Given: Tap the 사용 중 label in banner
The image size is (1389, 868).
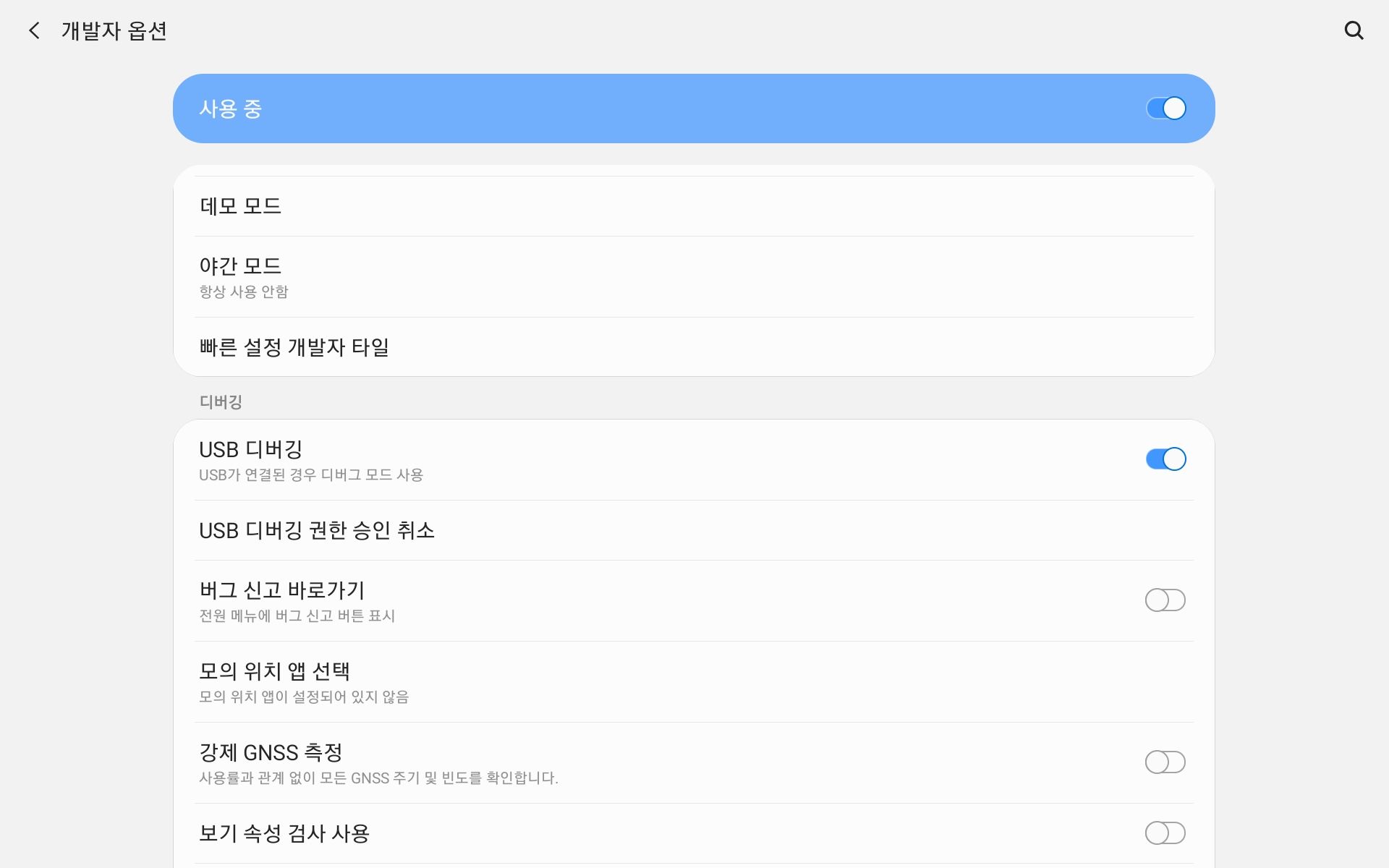Looking at the screenshot, I should pyautogui.click(x=231, y=109).
